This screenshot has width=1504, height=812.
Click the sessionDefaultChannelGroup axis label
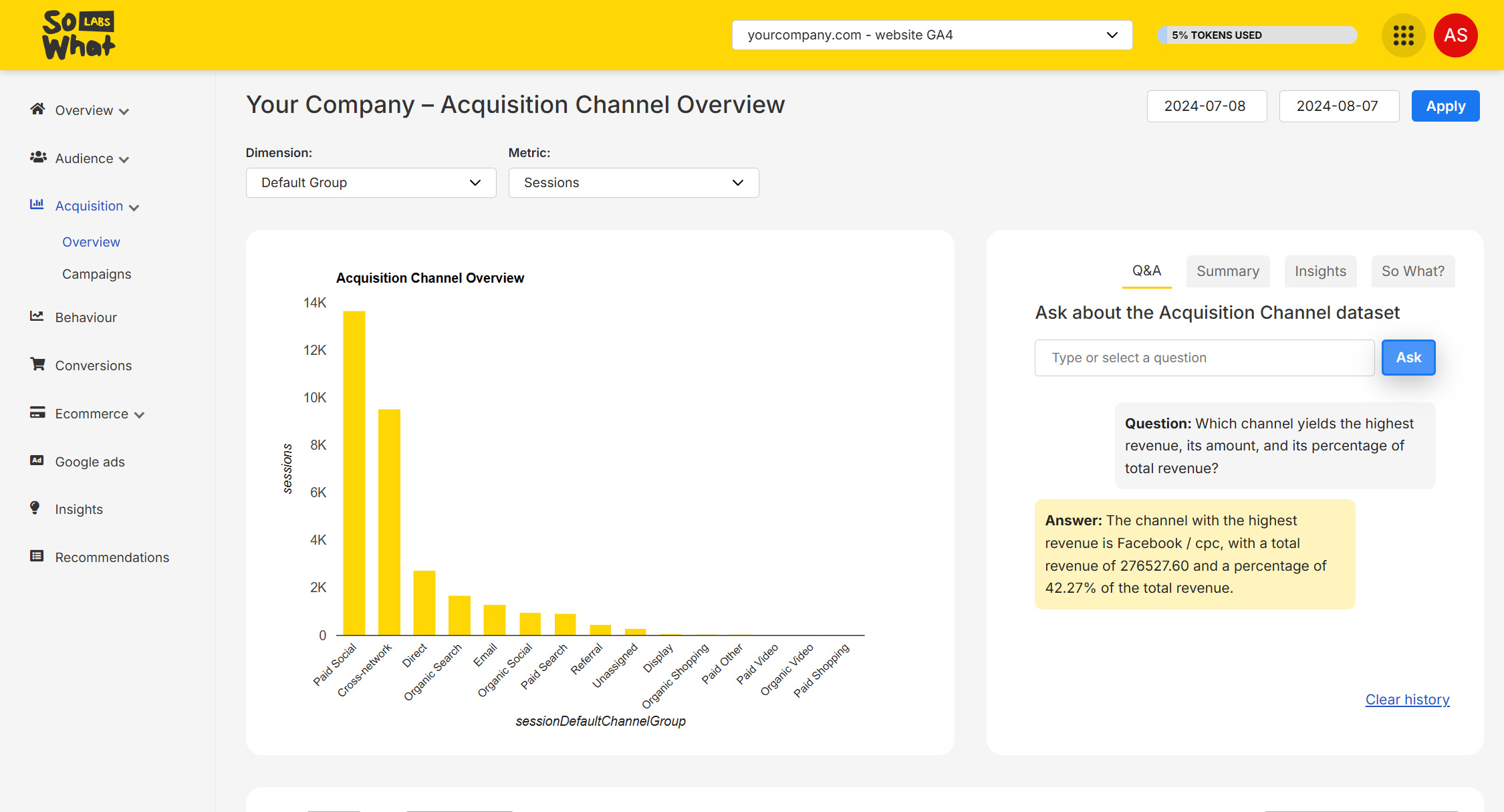[600, 721]
